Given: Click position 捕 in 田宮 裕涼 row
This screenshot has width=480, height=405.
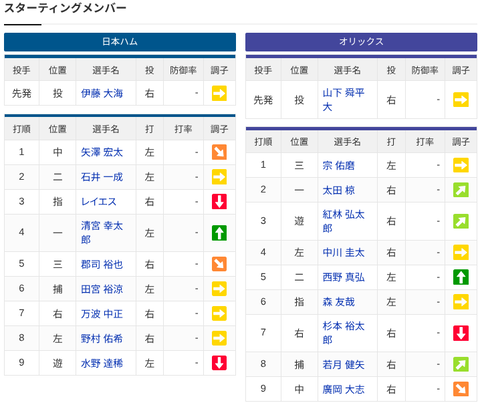Looking at the screenshot, I should point(58,289).
